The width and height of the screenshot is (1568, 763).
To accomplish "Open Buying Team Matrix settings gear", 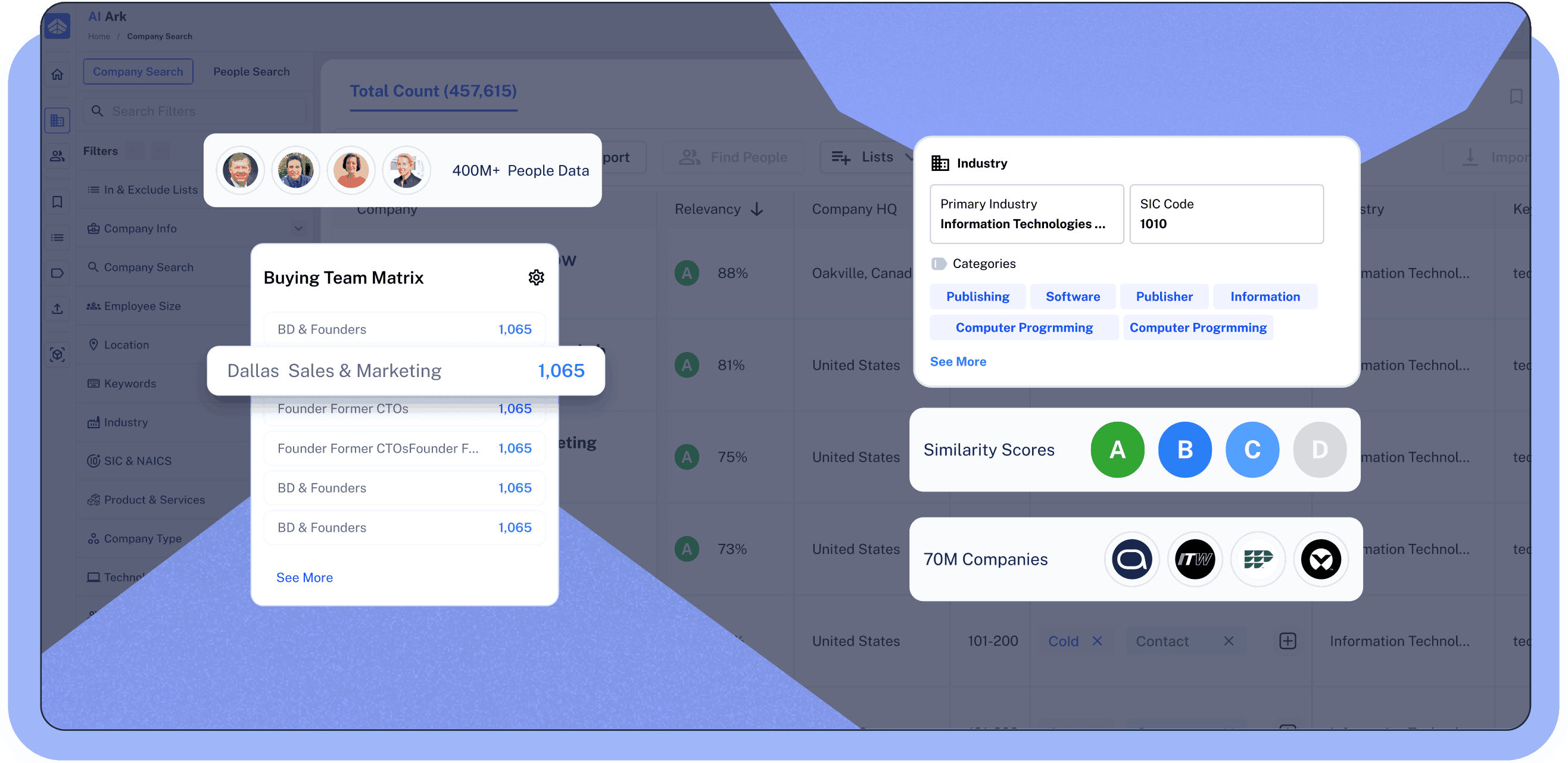I will 536,277.
